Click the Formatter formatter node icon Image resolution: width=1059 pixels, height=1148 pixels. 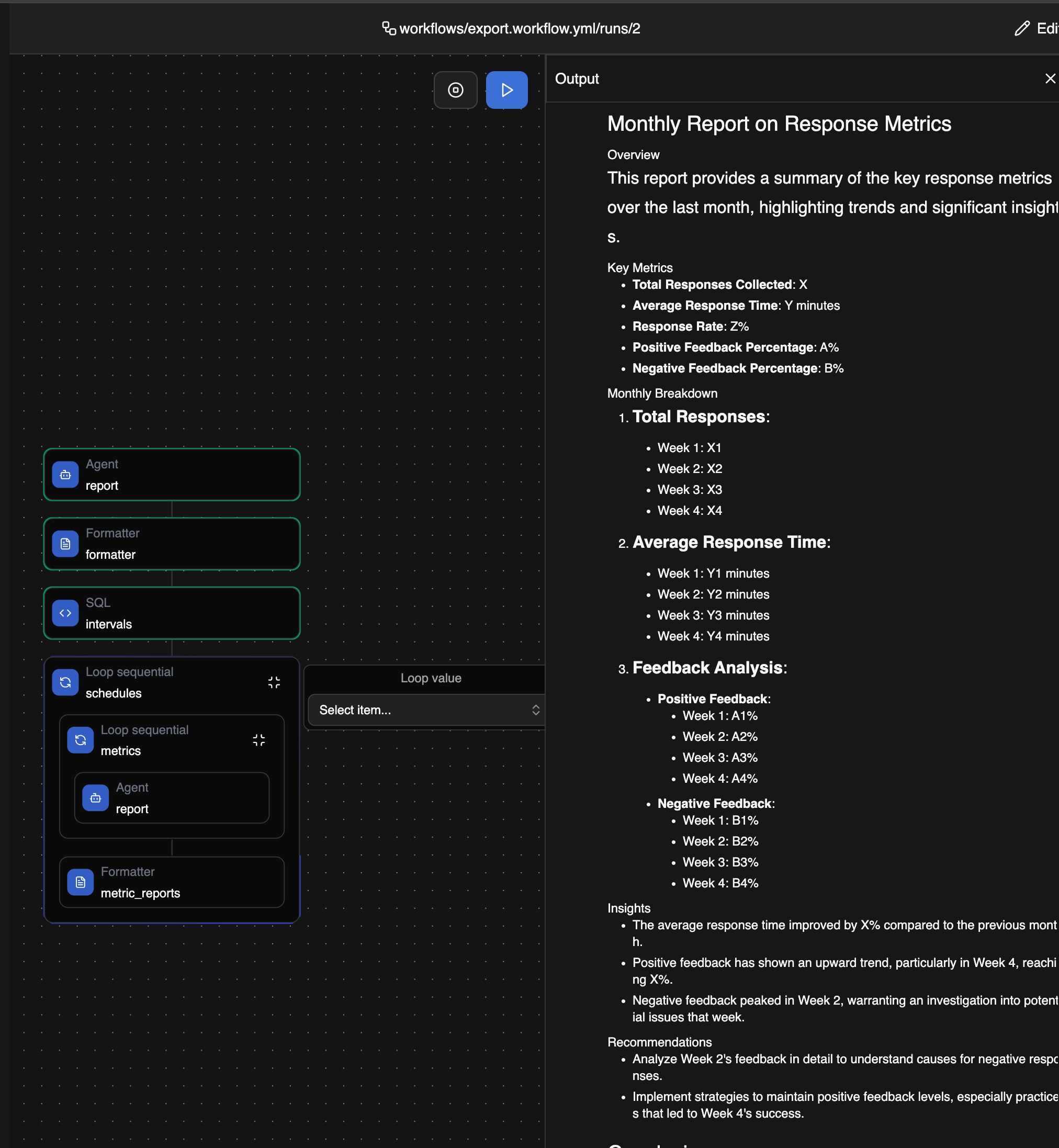pyautogui.click(x=65, y=544)
